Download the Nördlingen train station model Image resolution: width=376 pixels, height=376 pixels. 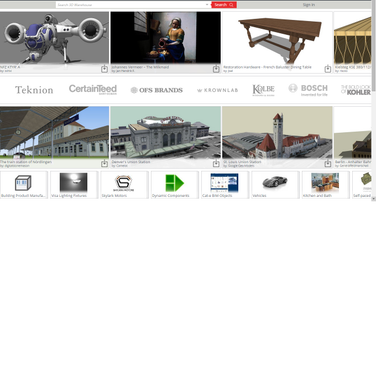click(104, 164)
